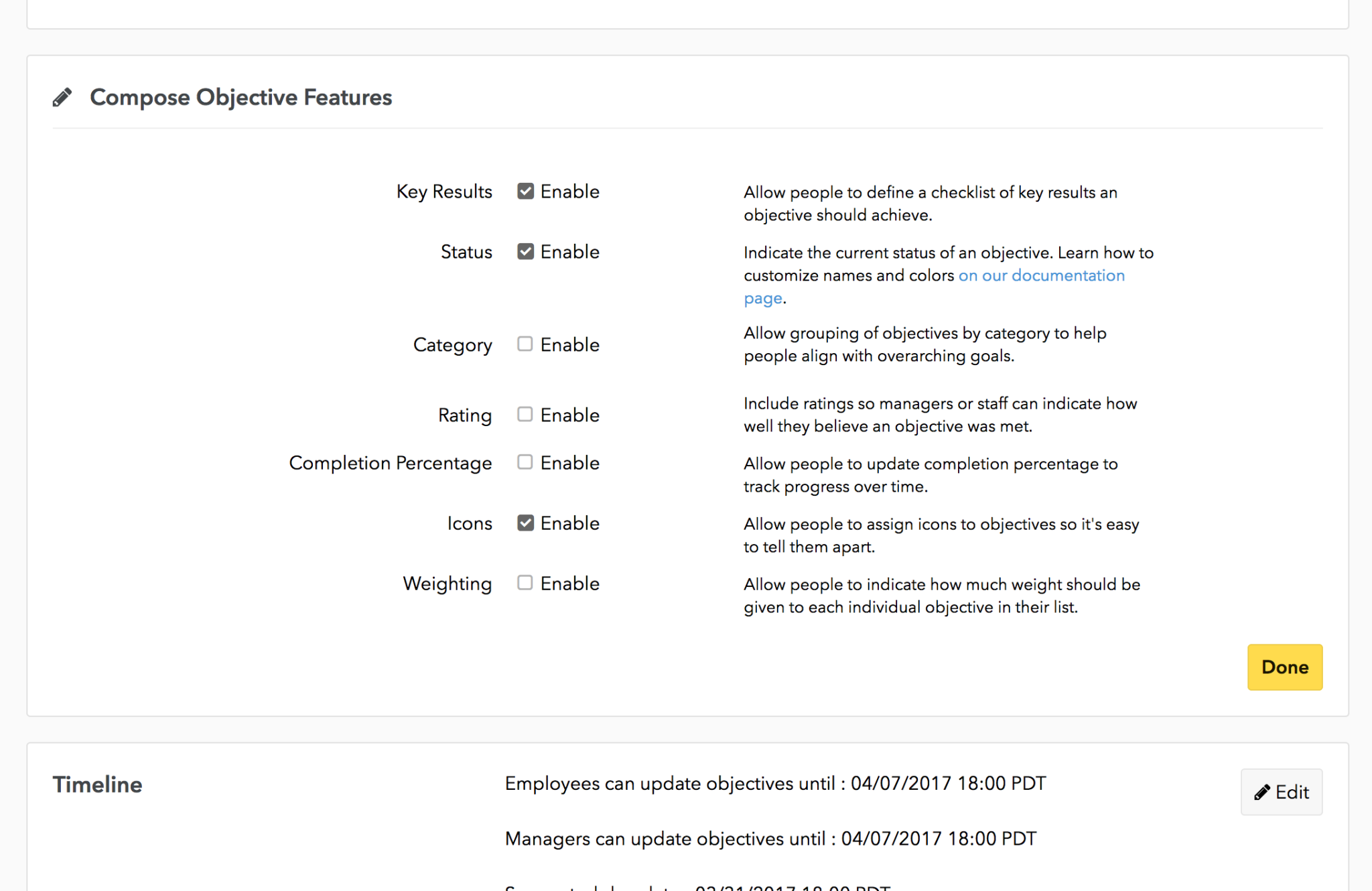Viewport: 1372px width, 891px height.
Task: Click the Enable label next to Weighting
Action: coord(569,584)
